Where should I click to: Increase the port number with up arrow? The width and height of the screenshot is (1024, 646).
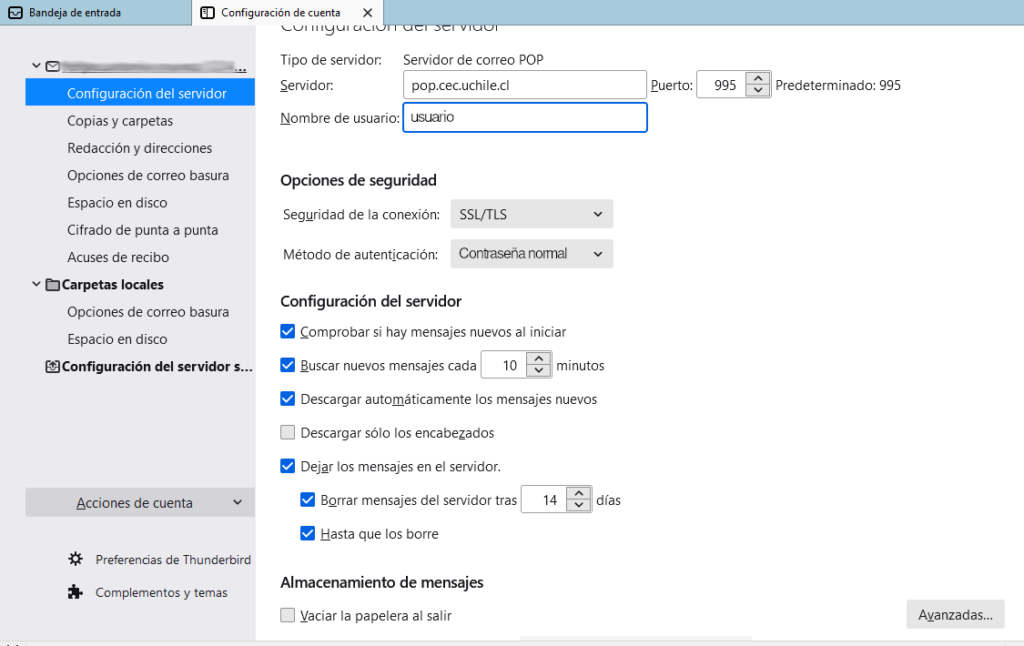pos(759,80)
